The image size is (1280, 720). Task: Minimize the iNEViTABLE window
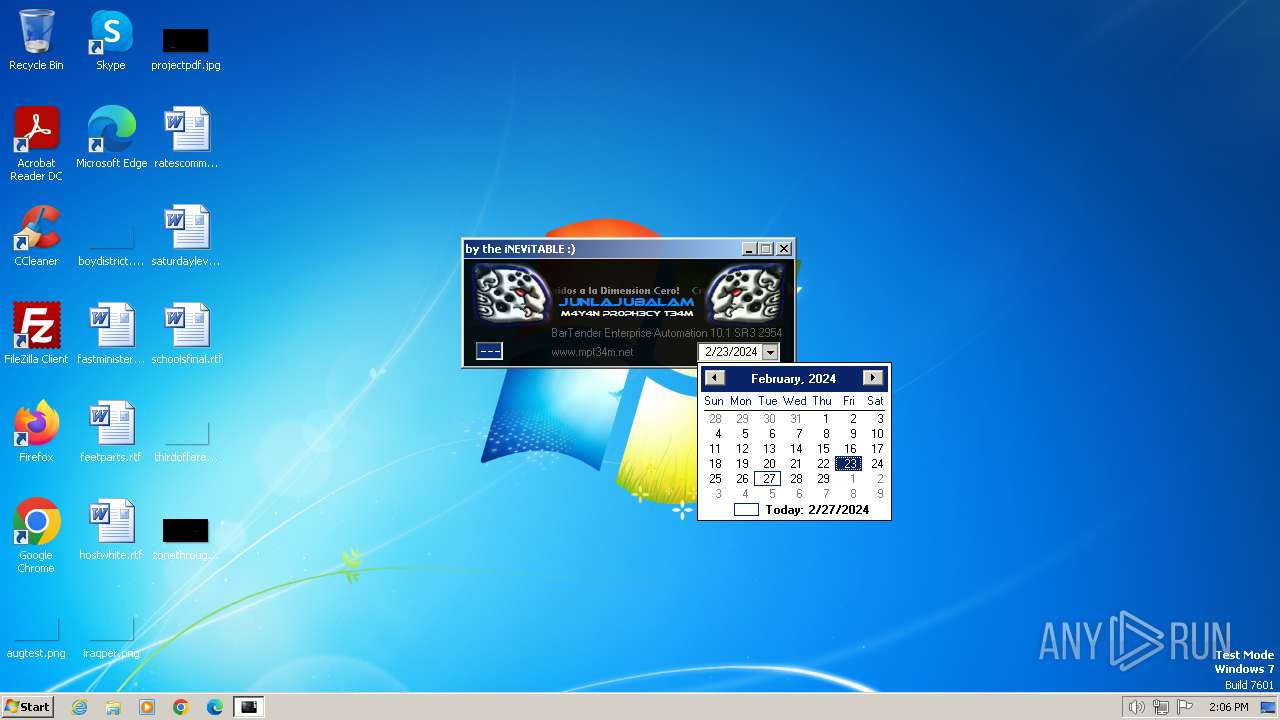[749, 249]
